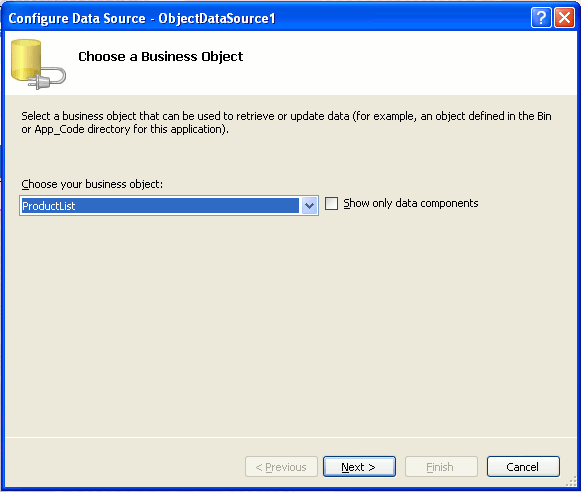Click the resize grip in dialog corner
581x492 pixels.
571,481
